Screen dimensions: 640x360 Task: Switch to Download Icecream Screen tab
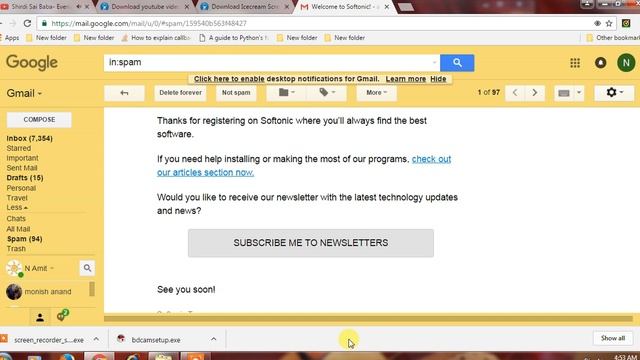pyautogui.click(x=244, y=7)
